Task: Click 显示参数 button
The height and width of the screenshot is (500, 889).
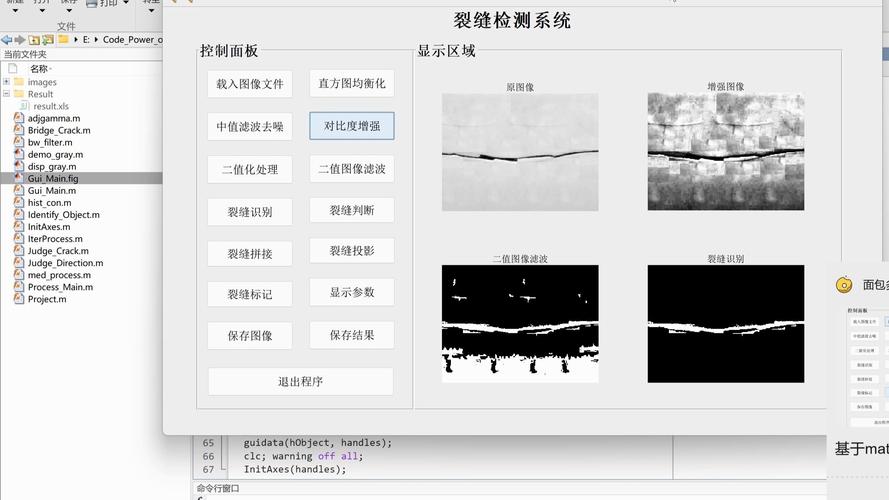Action: coord(352,293)
